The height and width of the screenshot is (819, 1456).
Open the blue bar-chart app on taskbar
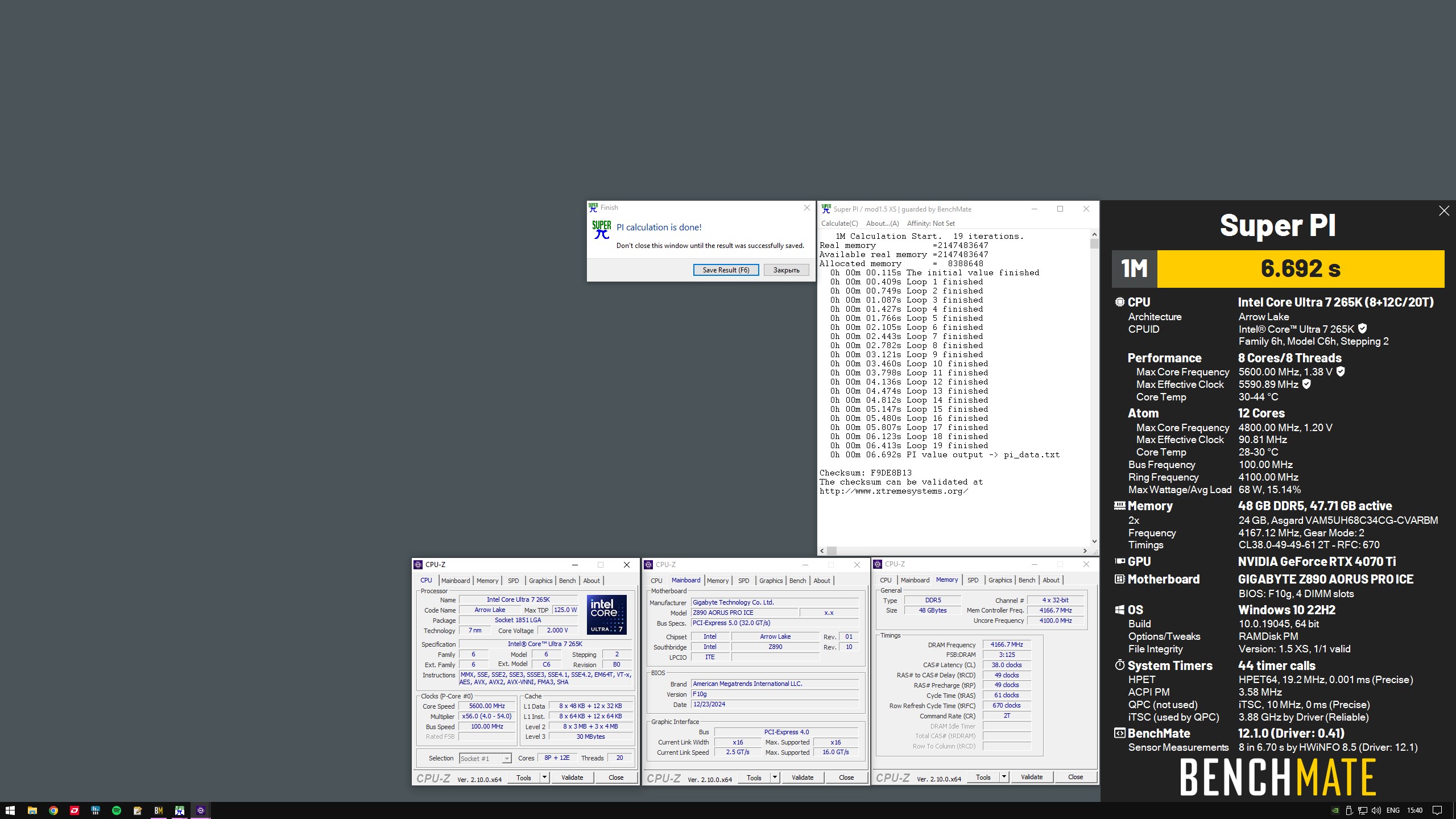pos(96,810)
